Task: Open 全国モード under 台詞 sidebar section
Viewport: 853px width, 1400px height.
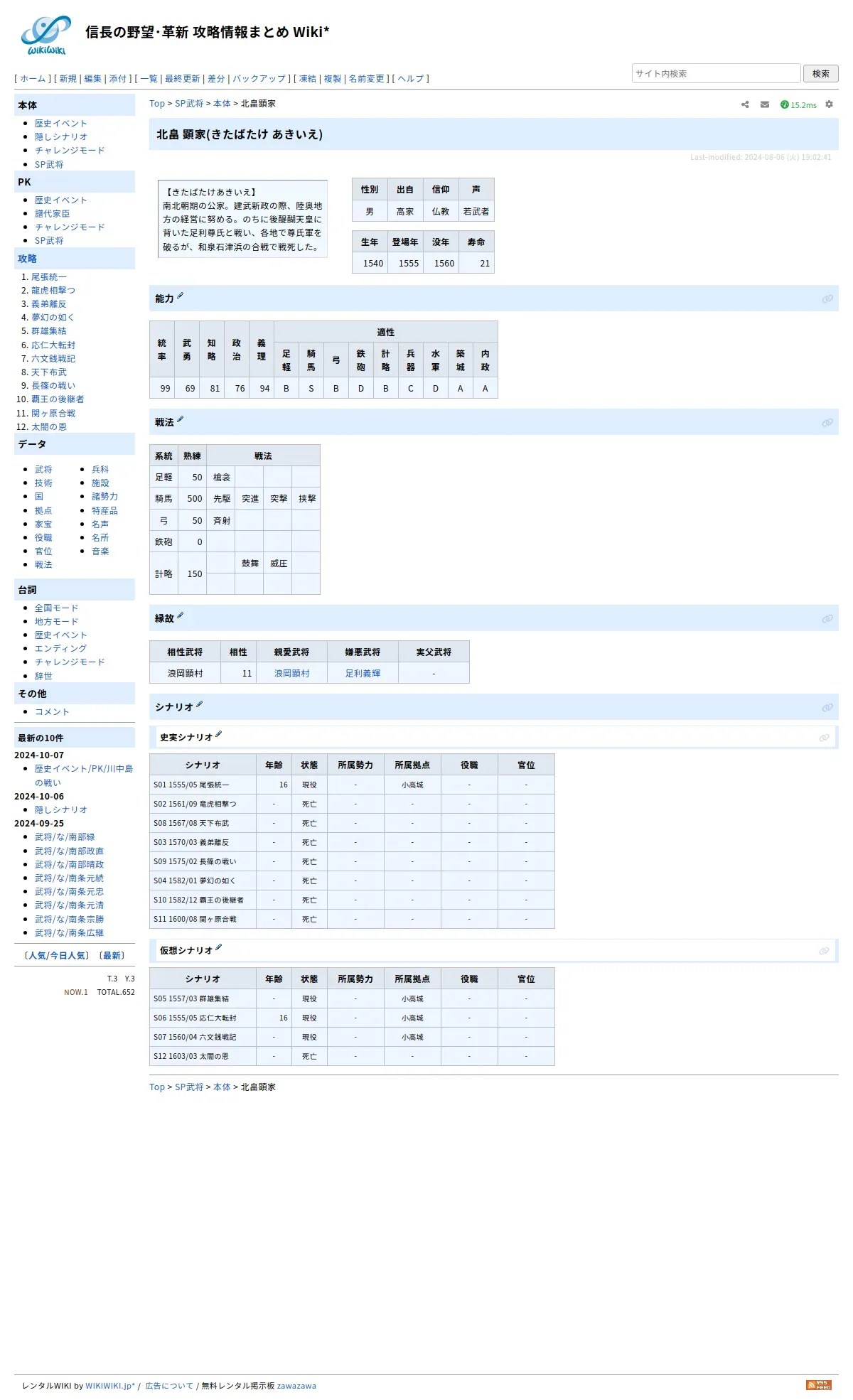Action: 57,608
